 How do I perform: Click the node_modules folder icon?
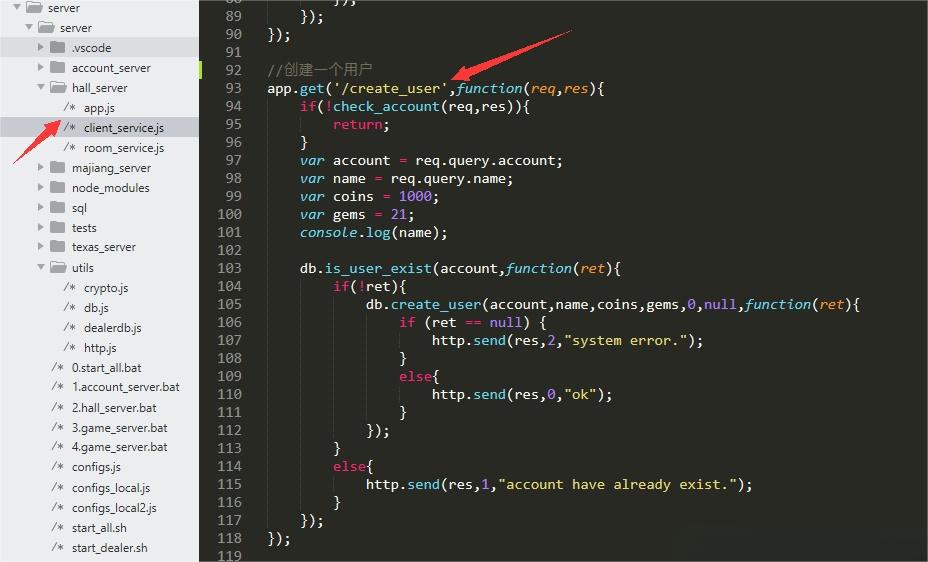[57, 188]
